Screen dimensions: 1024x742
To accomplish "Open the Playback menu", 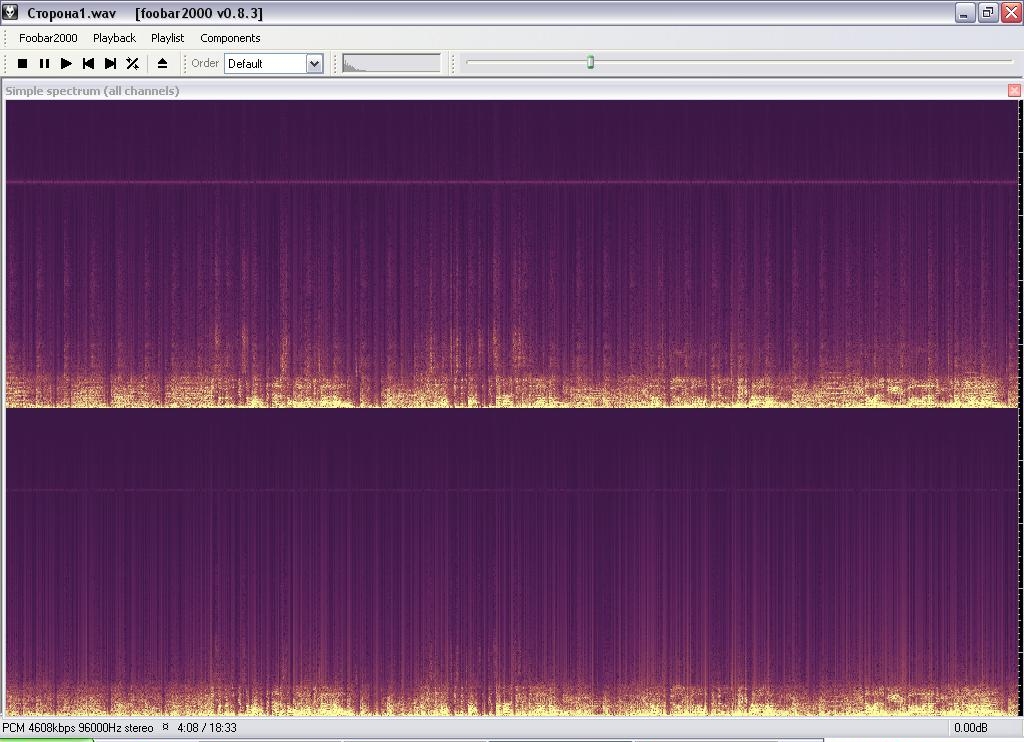I will click(x=114, y=38).
